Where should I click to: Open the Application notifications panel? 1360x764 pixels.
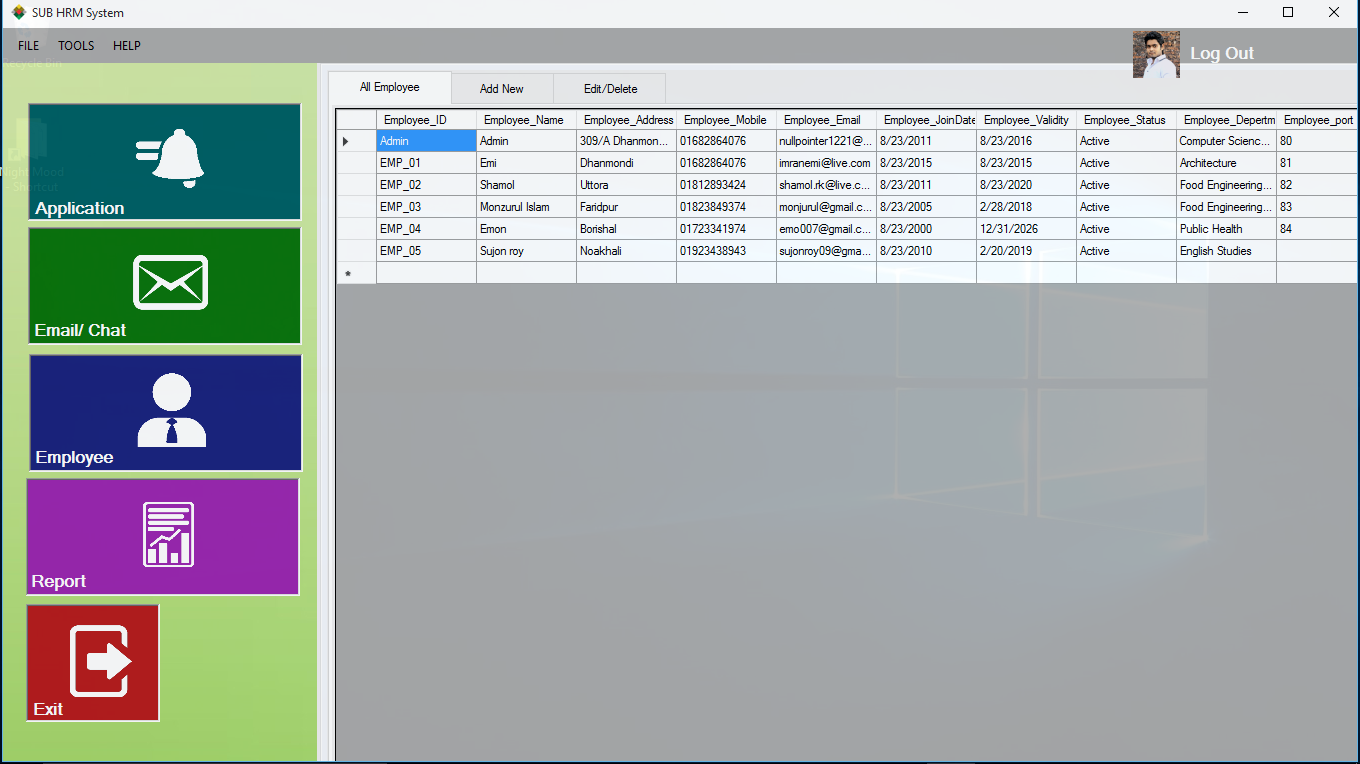[163, 162]
